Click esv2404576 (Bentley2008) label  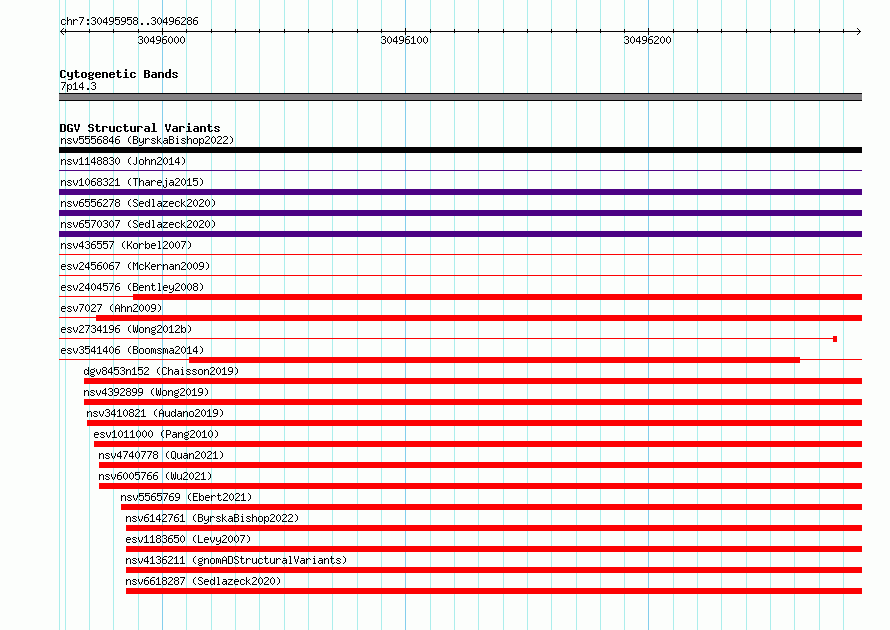coord(132,287)
